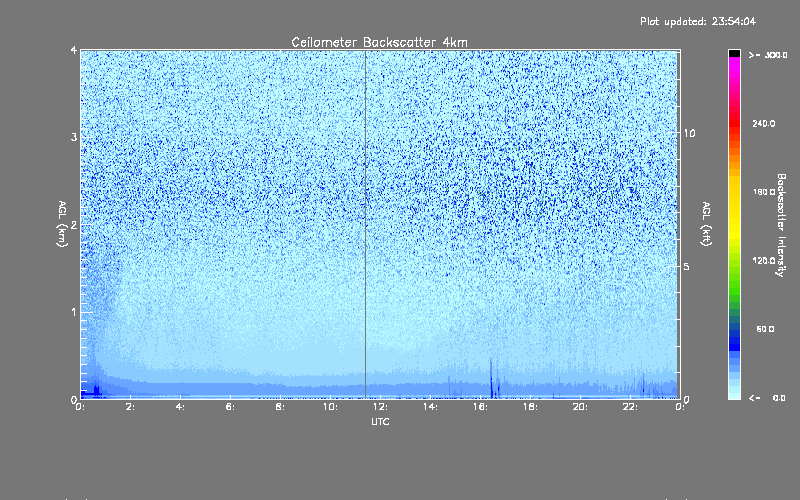Viewport: 800px width, 500px height.
Task: Click the 'Backscatter Intensity' colorbar label
Action: [x=781, y=225]
